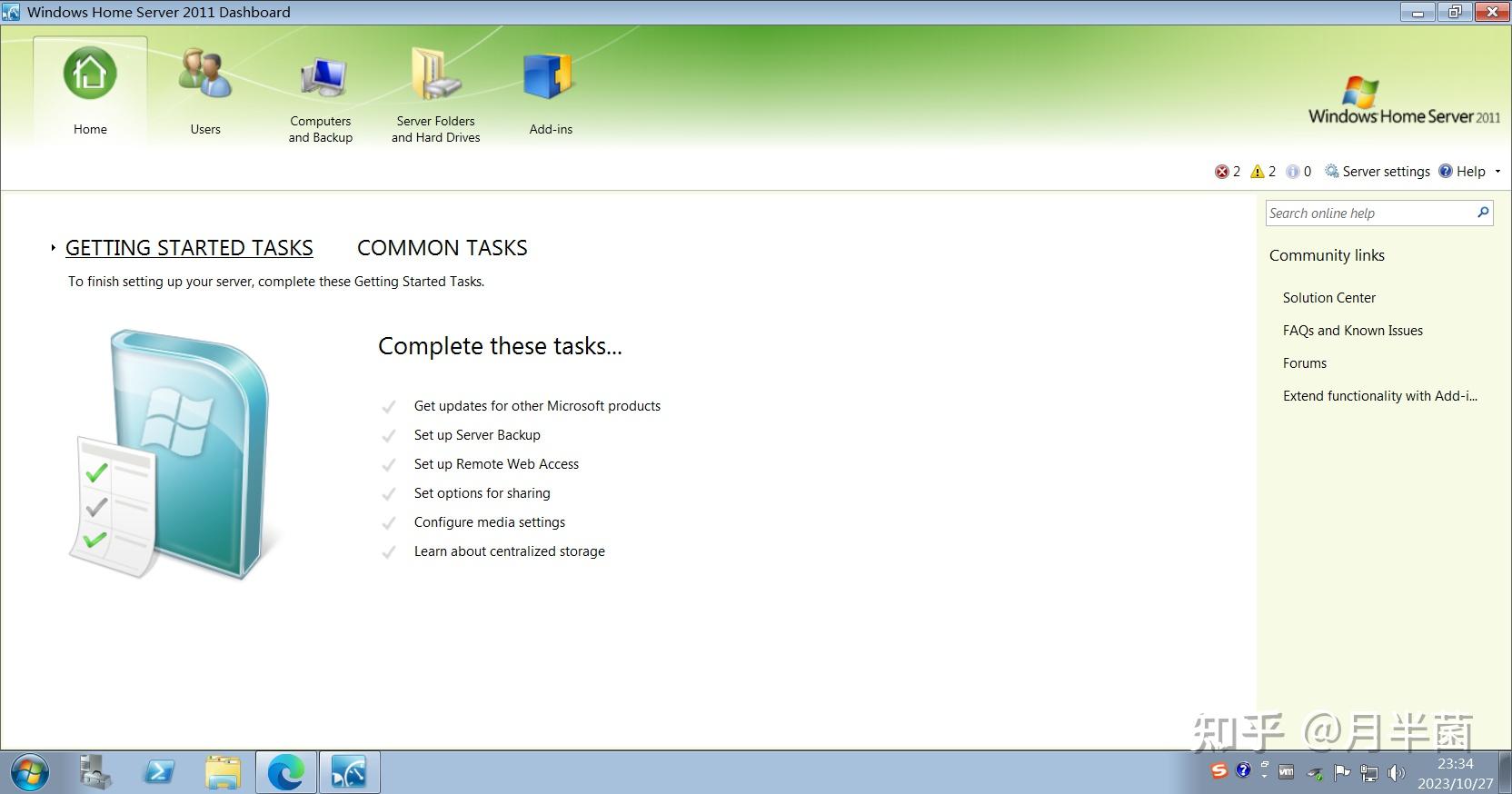Viewport: 1512px width, 794px height.
Task: Open Server Manager from the taskbar
Action: [x=95, y=772]
